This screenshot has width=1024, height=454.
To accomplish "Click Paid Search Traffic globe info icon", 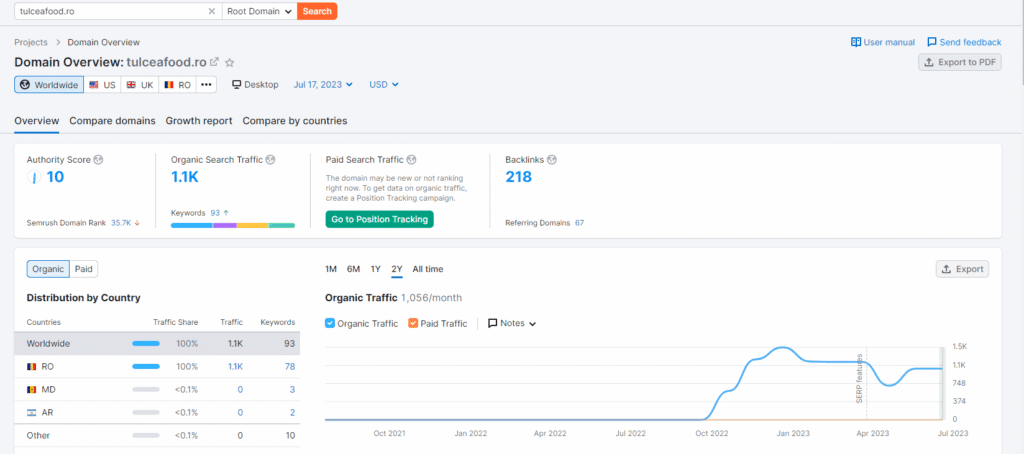I will click(x=411, y=159).
